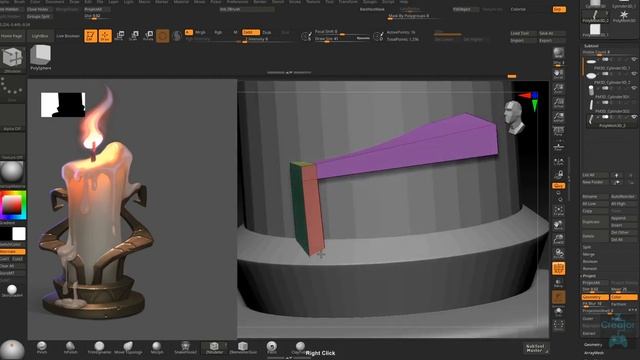This screenshot has width=640, height=360.
Task: Open LightBox
Action: click(40, 36)
